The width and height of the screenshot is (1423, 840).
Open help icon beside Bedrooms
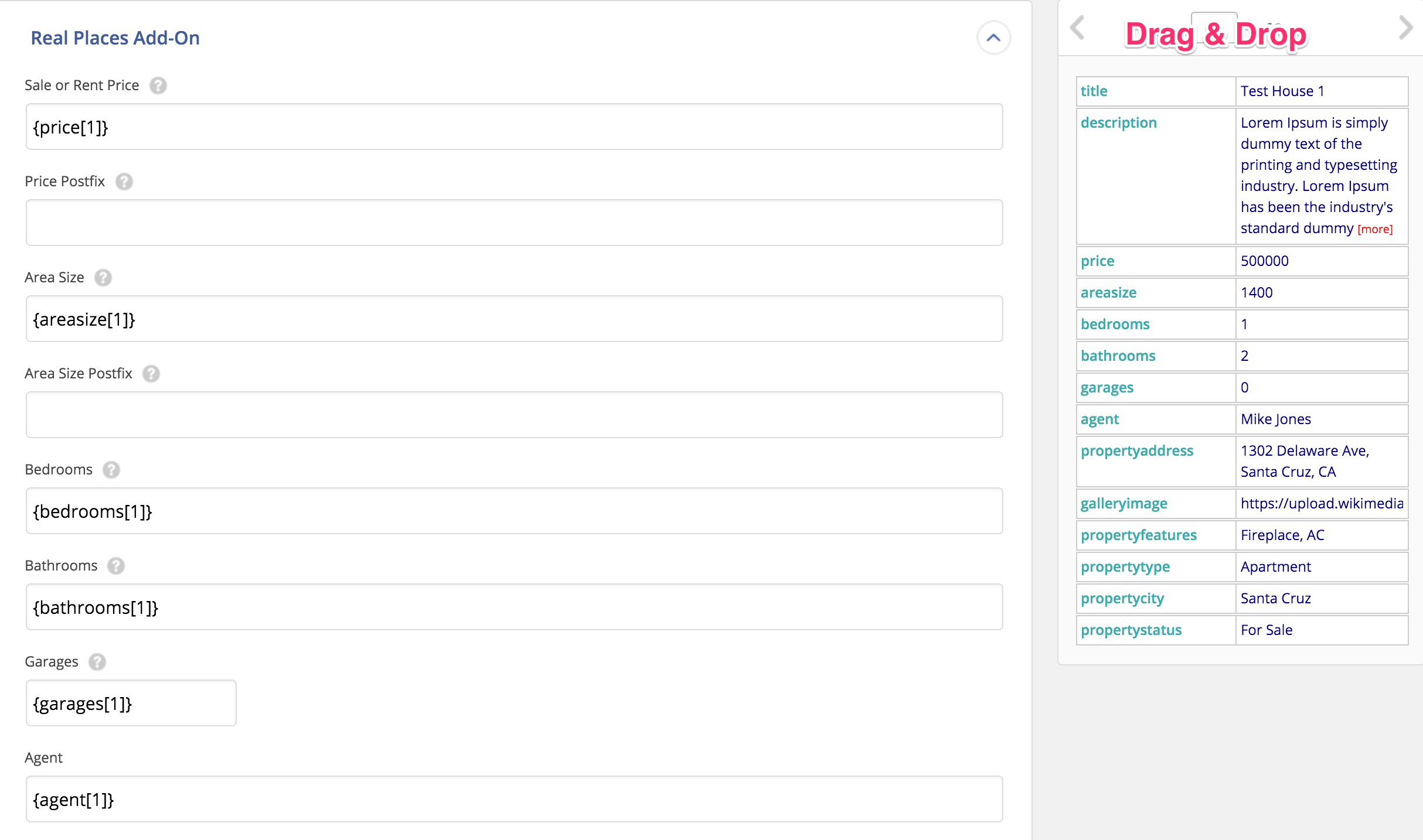(x=111, y=470)
